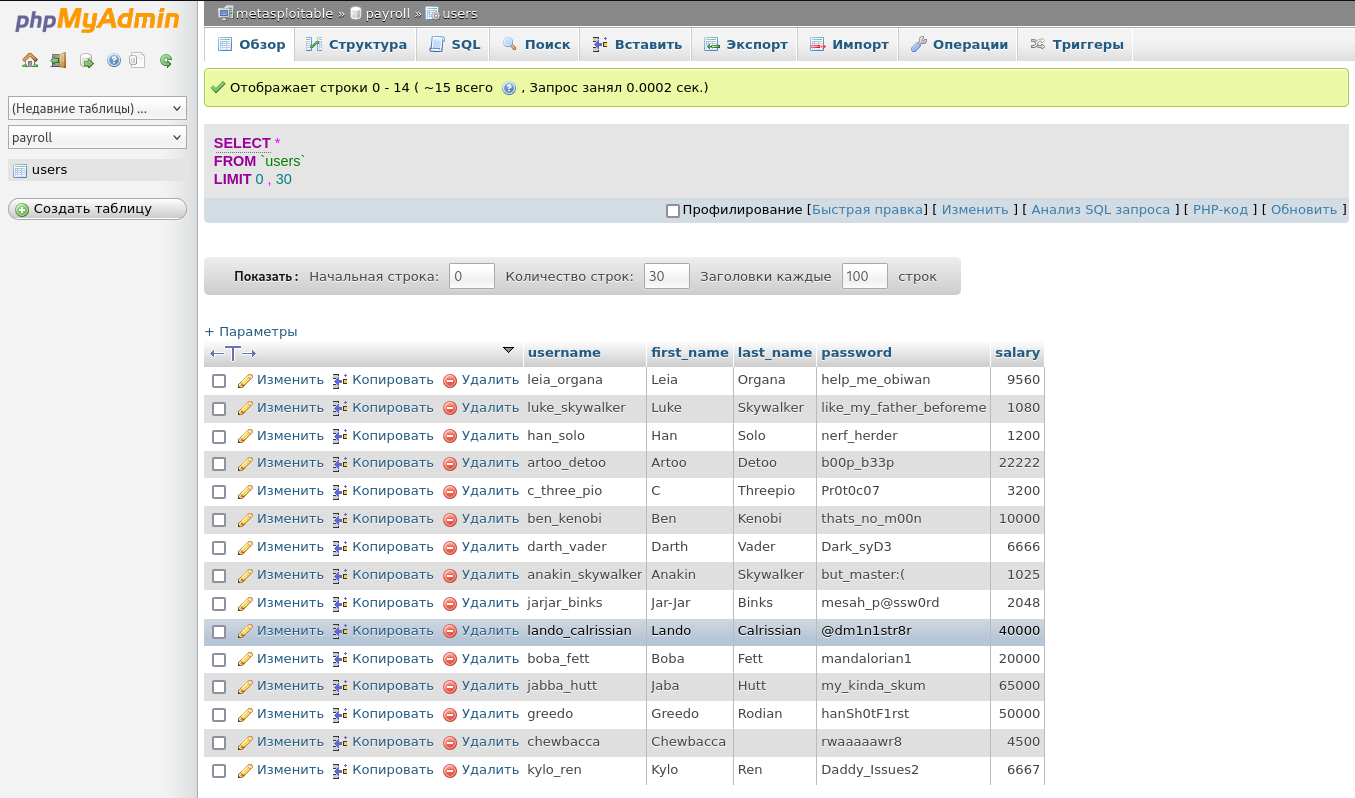Click the Обновить link
This screenshot has width=1355, height=798.
coord(1304,210)
